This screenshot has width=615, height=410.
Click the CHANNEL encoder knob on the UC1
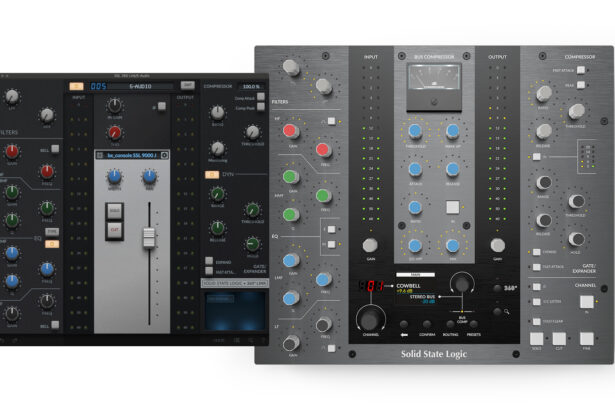[370, 319]
